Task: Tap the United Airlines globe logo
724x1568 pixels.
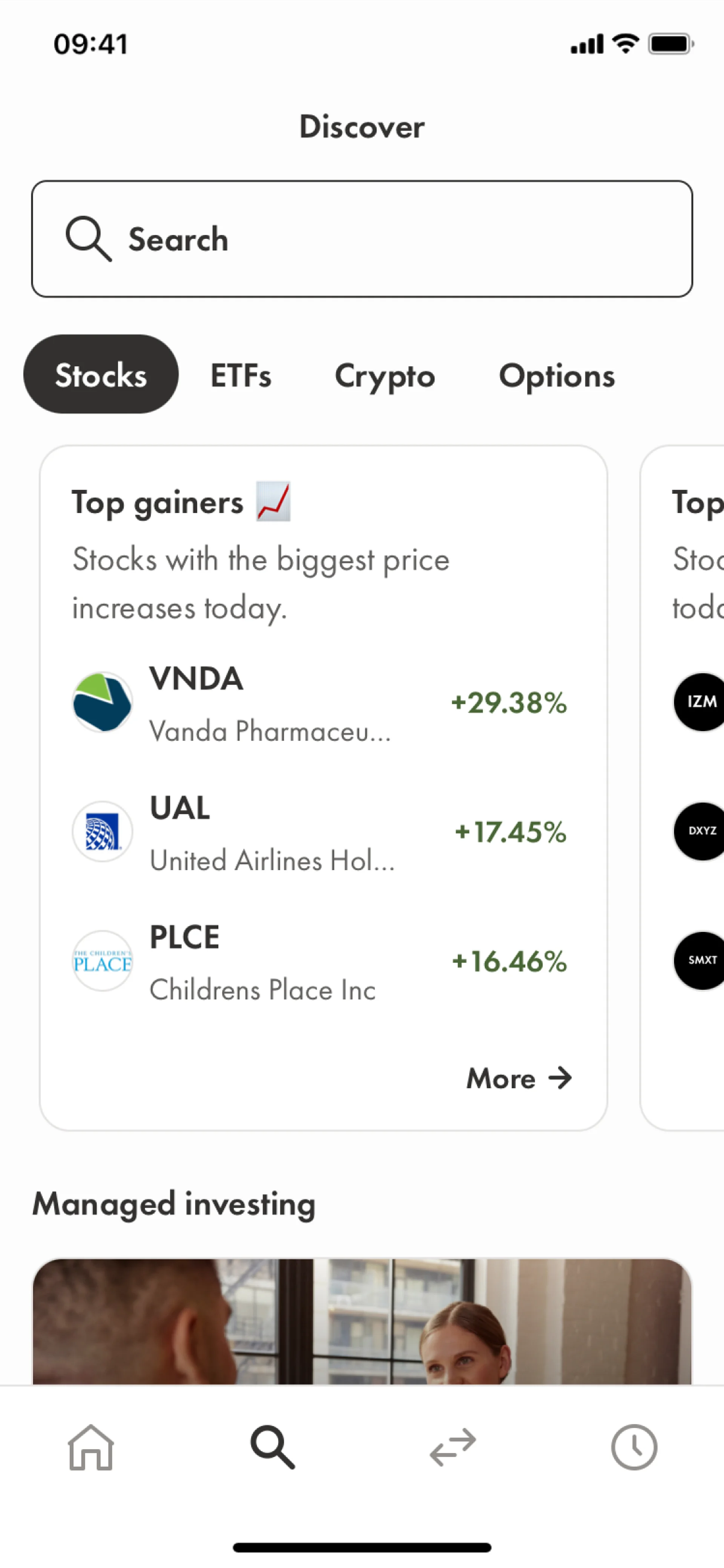Action: (102, 831)
